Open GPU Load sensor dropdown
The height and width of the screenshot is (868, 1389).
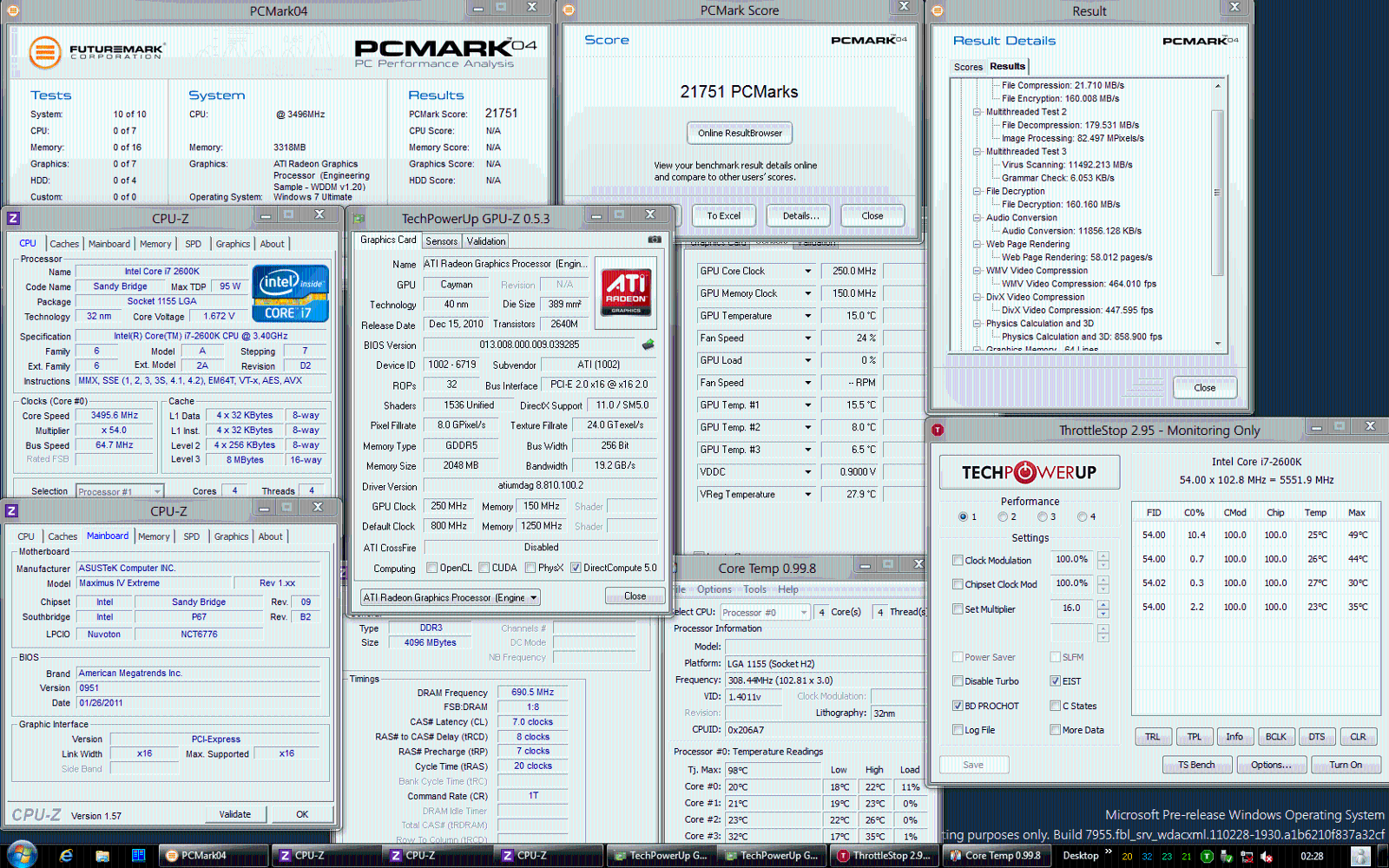[807, 360]
